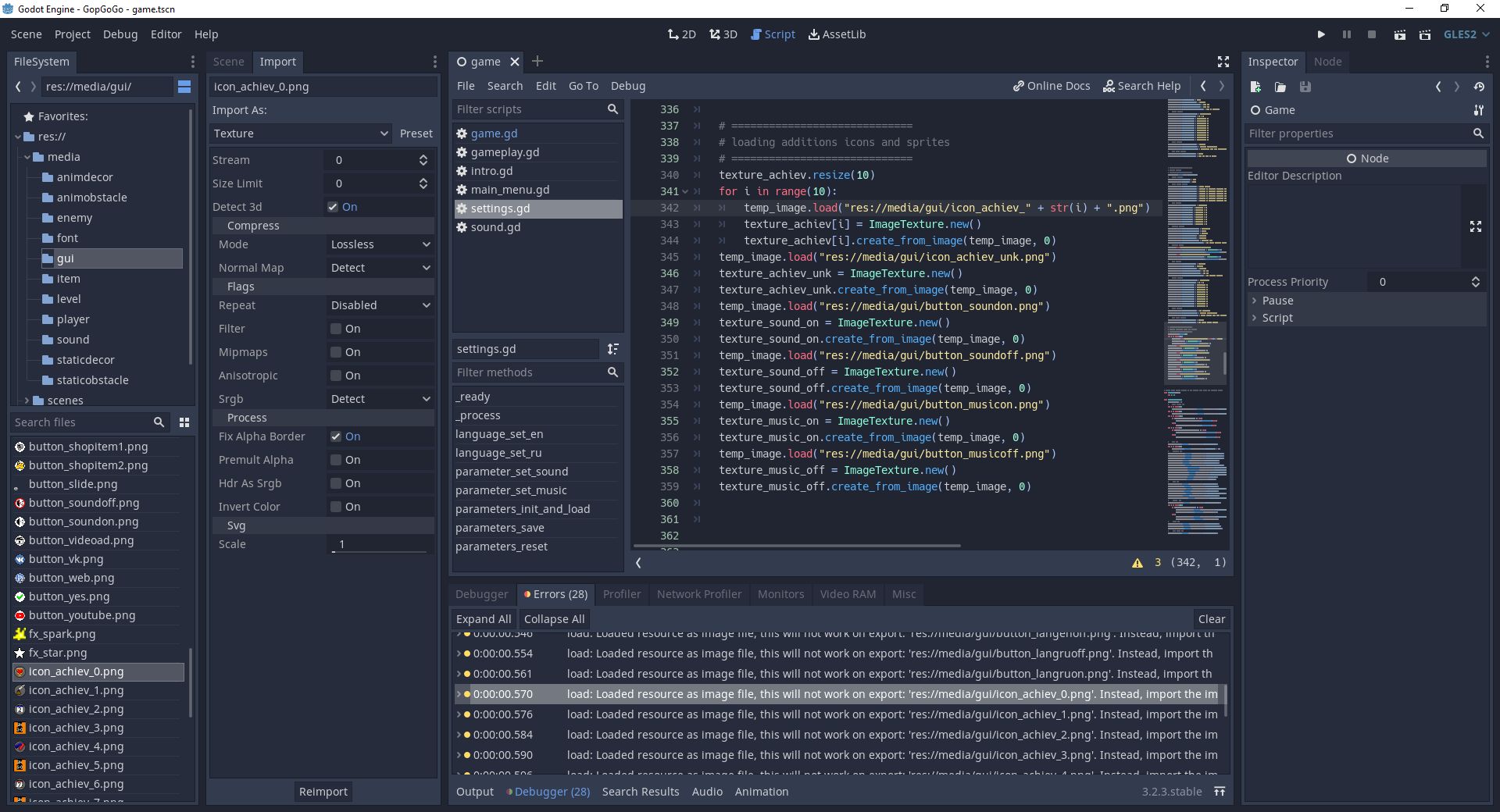
Task: Toggle distraction-free mode in script editor
Action: pyautogui.click(x=1223, y=62)
